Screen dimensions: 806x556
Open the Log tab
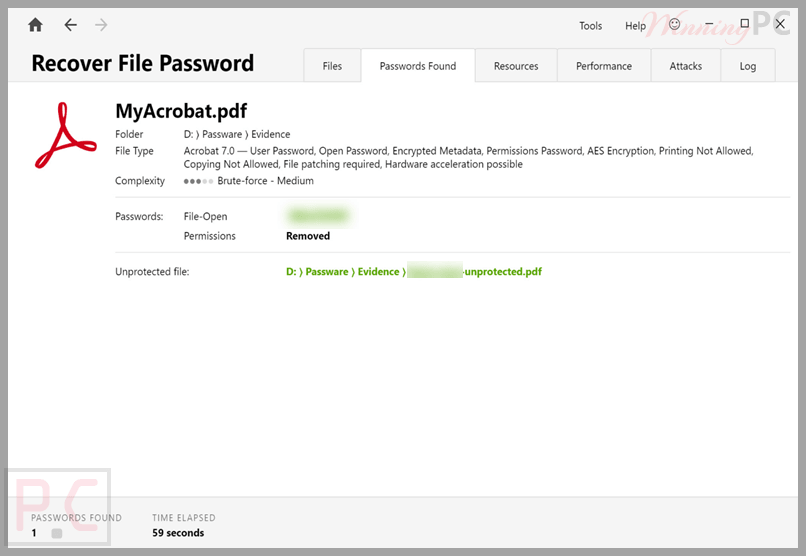748,66
